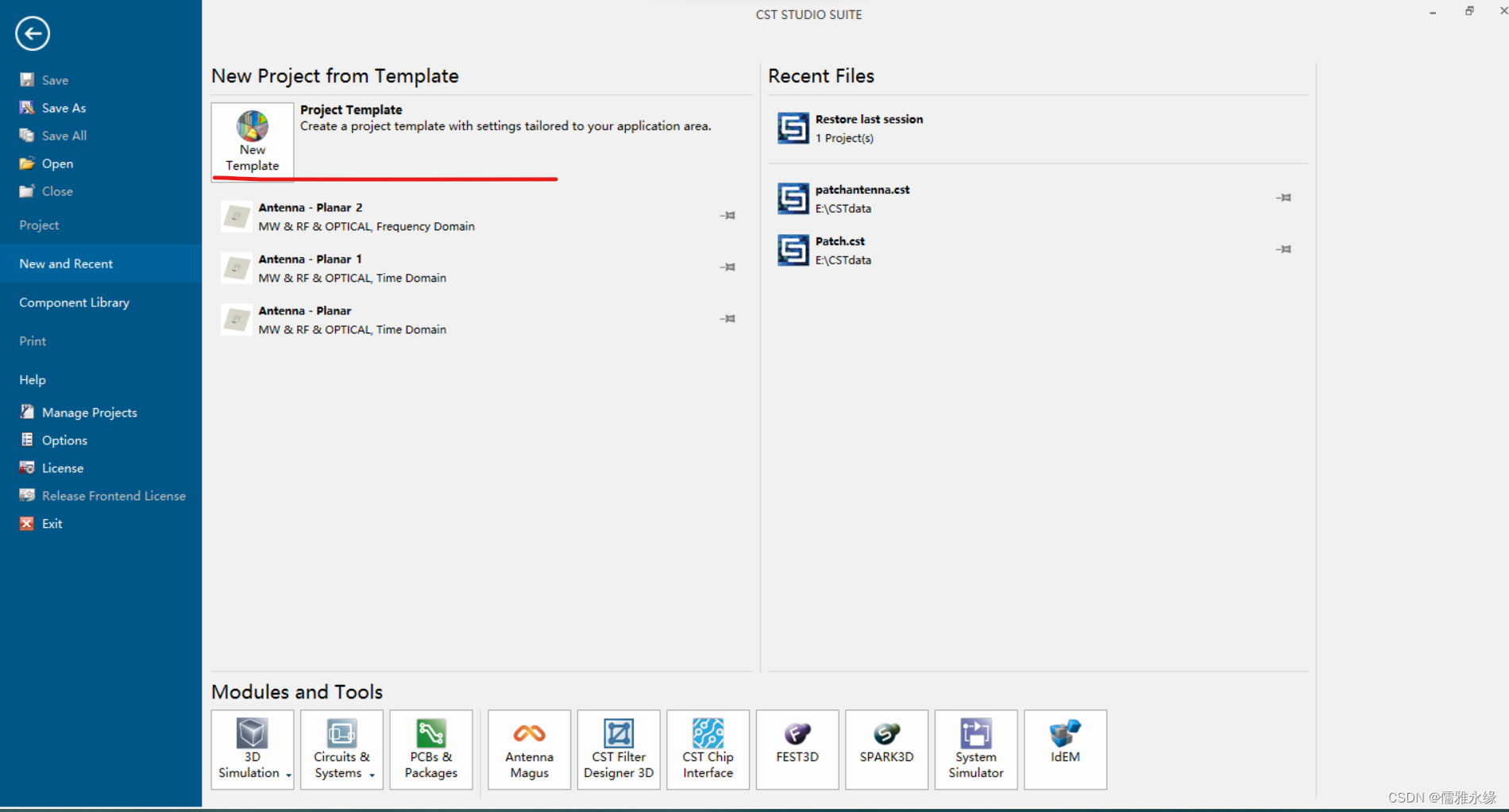This screenshot has height=812, width=1509.
Task: Launch PCBs & Packages module
Action: coord(431,749)
